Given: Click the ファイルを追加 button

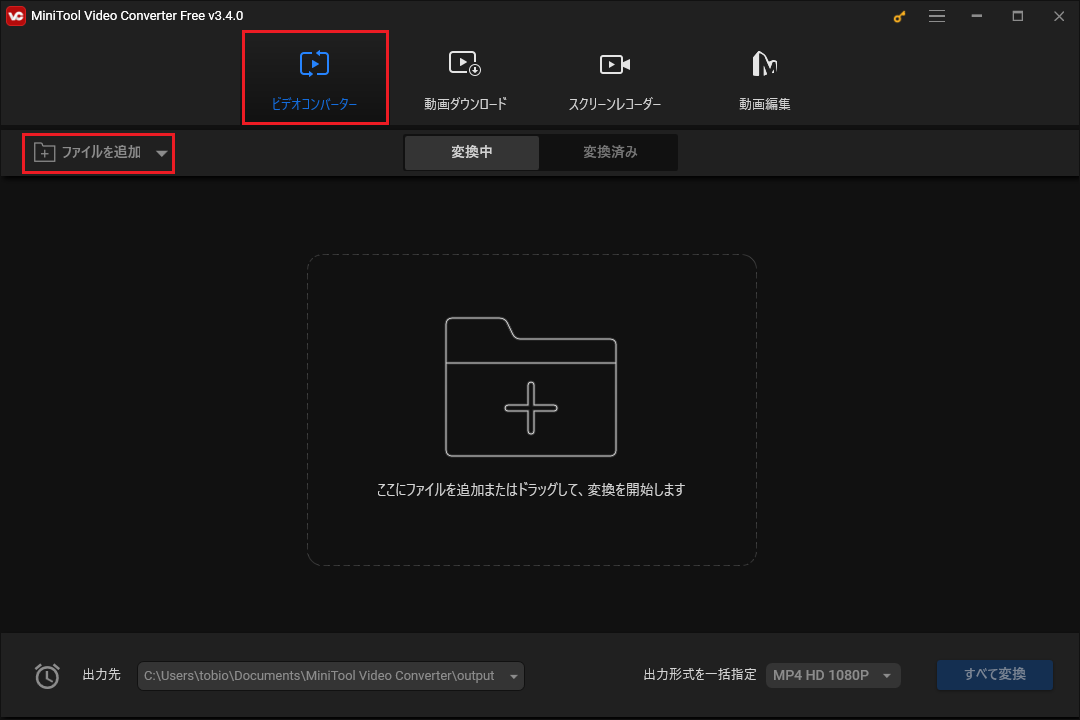Looking at the screenshot, I should pyautogui.click(x=88, y=152).
